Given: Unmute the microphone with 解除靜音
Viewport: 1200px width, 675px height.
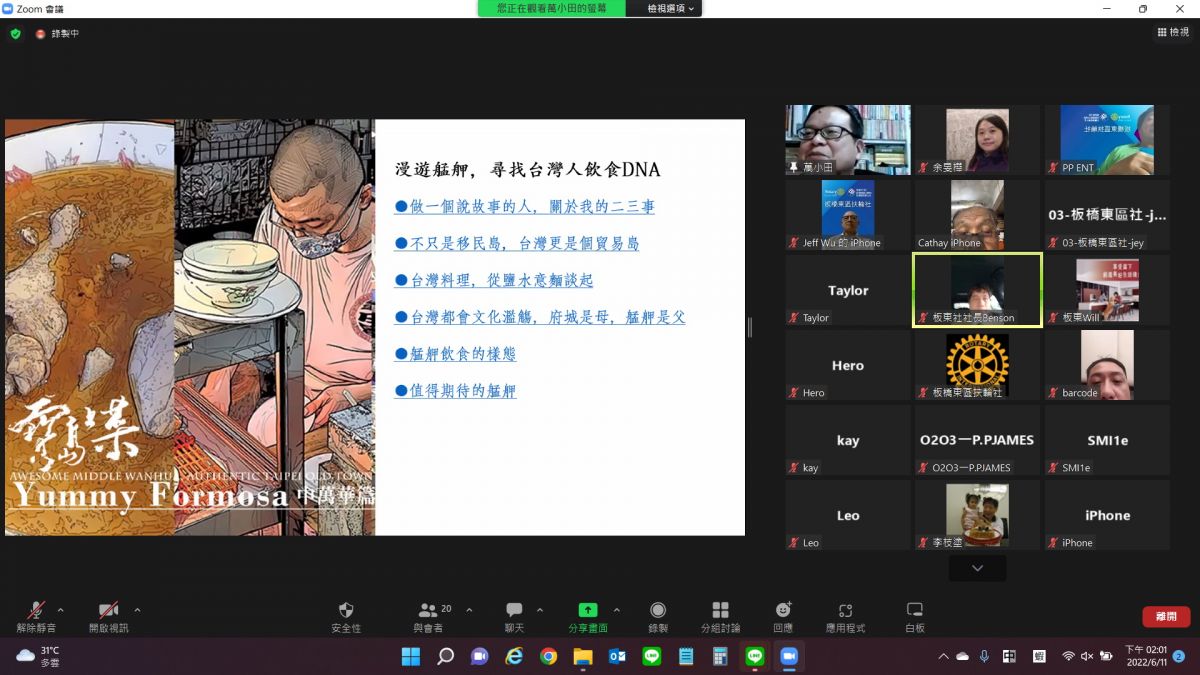Looking at the screenshot, I should 36,617.
